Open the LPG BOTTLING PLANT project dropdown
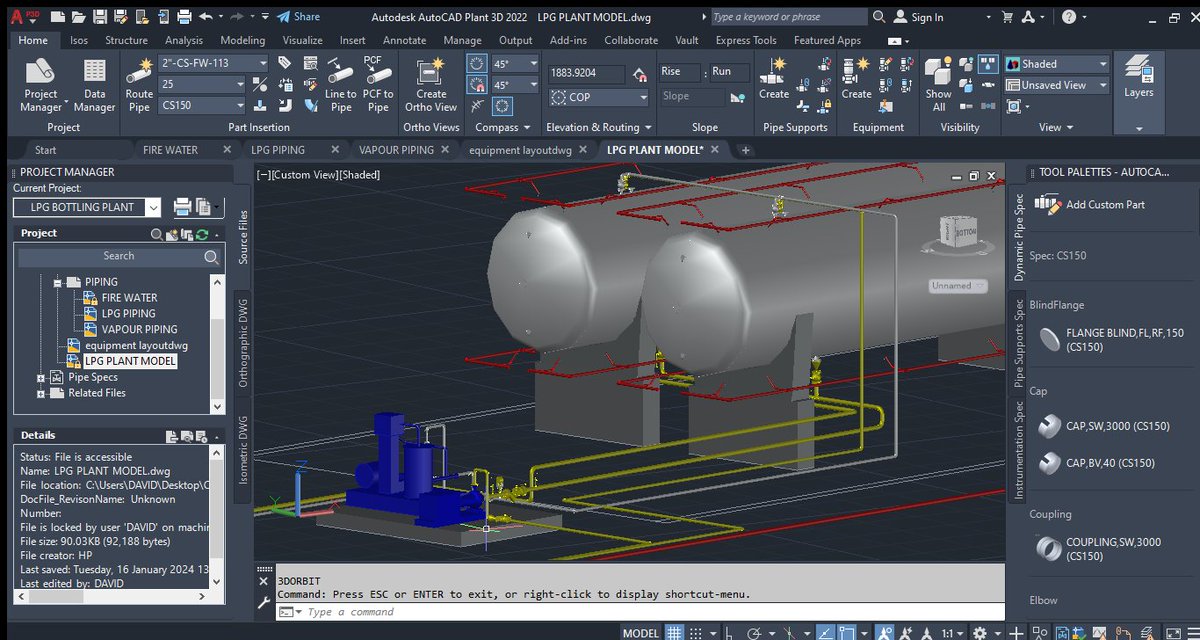This screenshot has height=640, width=1200. 87,207
